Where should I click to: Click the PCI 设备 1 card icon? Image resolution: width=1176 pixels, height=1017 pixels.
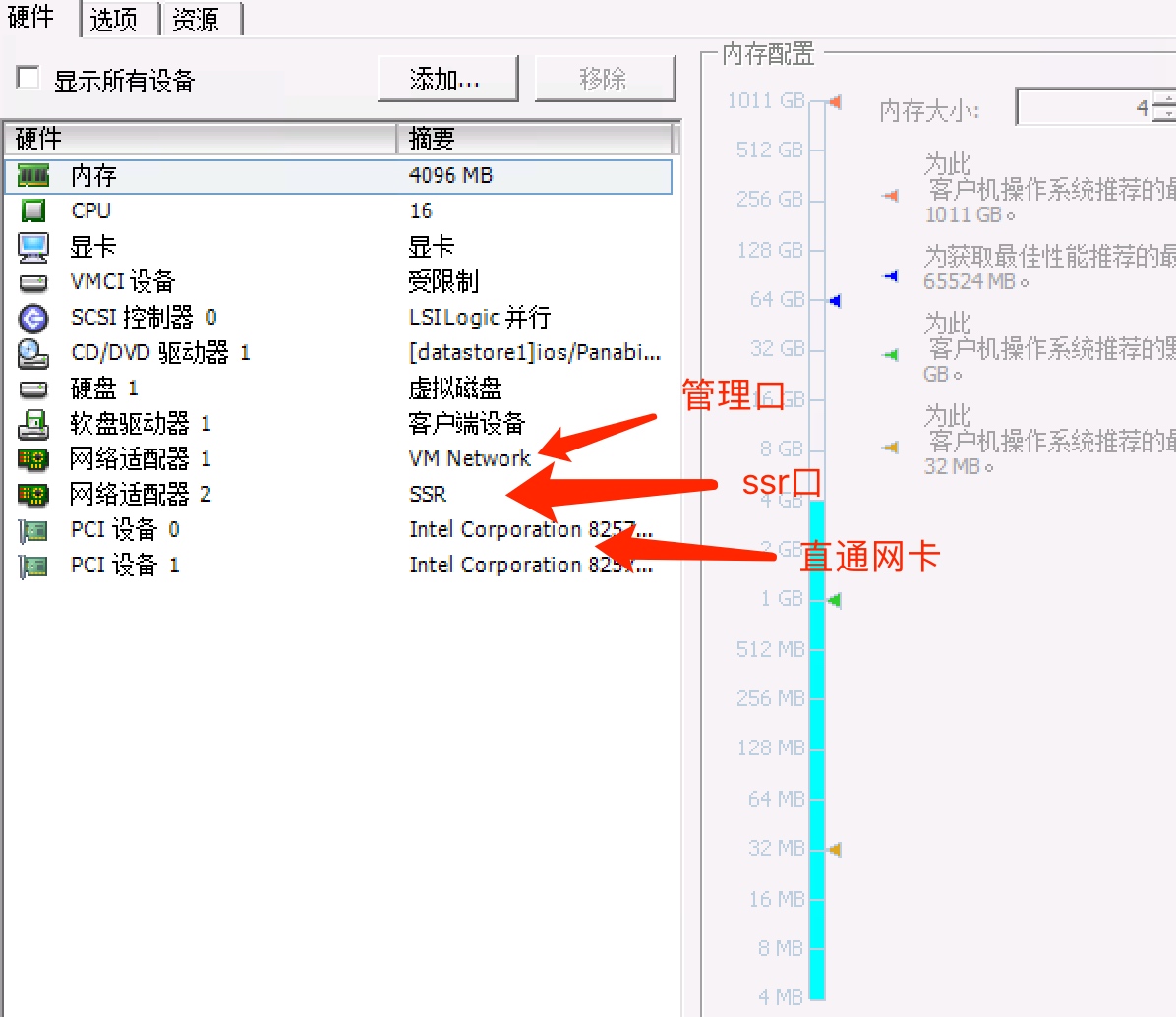pyautogui.click(x=33, y=567)
